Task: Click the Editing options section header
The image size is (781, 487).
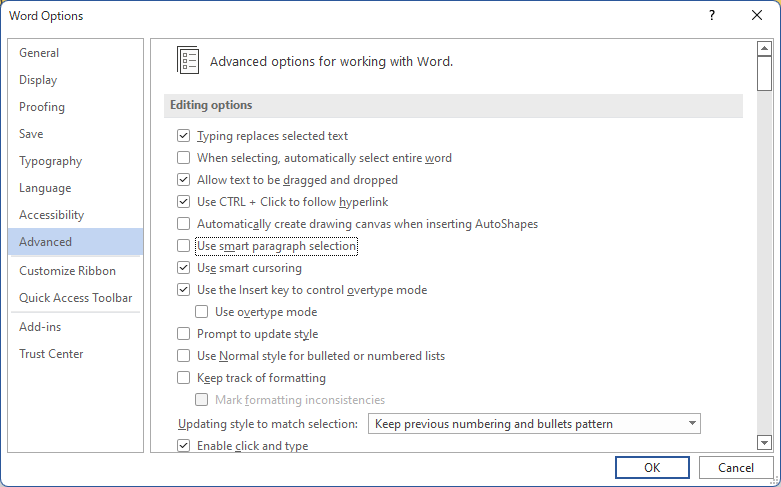Action: [x=453, y=105]
